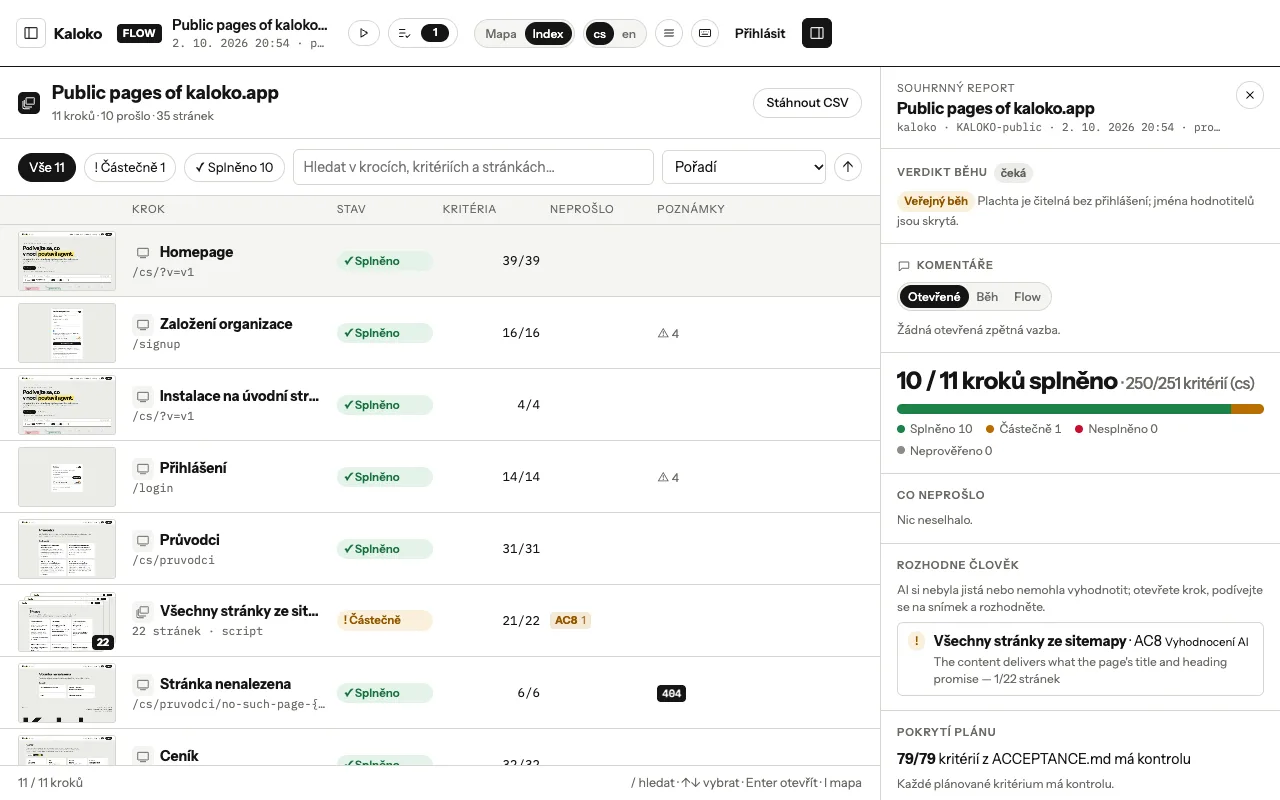Click the green Splněno progress bar segment
1280x800 pixels.
pos(1064,408)
